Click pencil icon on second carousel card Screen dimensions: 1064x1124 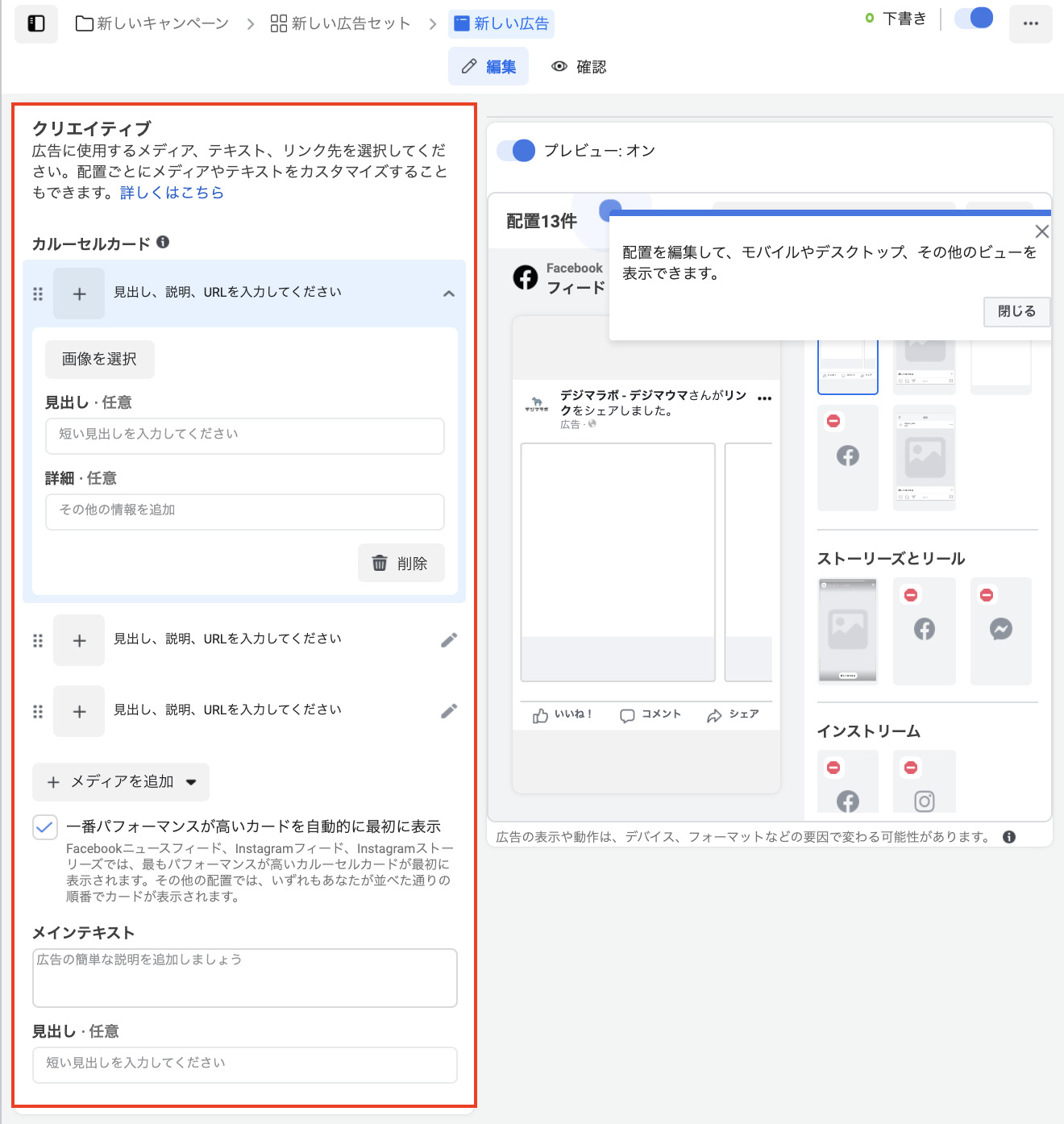click(x=449, y=640)
